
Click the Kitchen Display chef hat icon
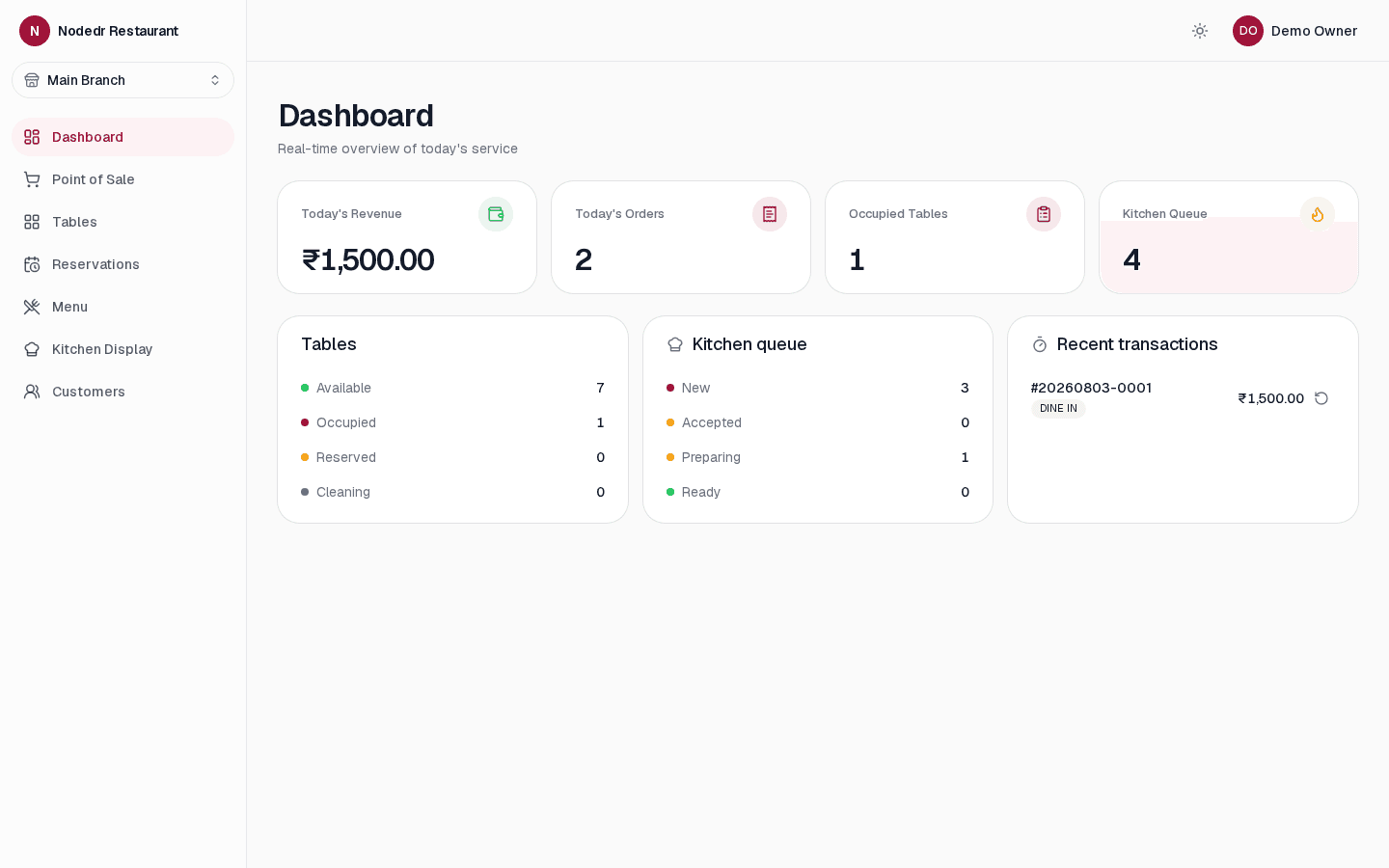pyautogui.click(x=32, y=349)
